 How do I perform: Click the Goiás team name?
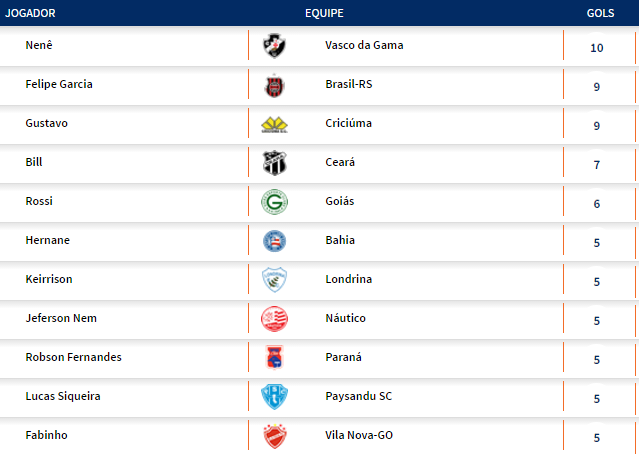tap(340, 202)
